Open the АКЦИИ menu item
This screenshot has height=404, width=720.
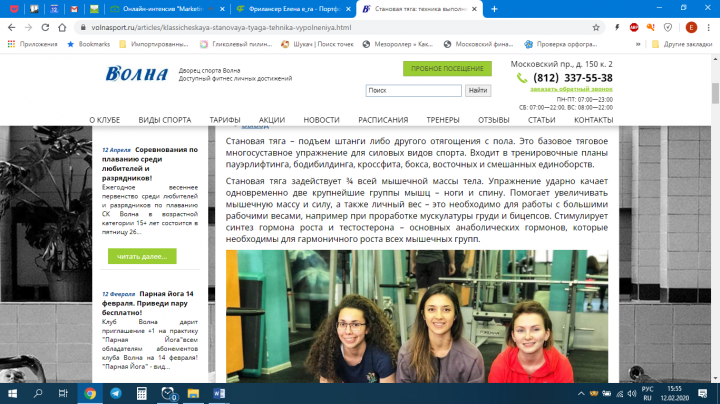pyautogui.click(x=272, y=120)
